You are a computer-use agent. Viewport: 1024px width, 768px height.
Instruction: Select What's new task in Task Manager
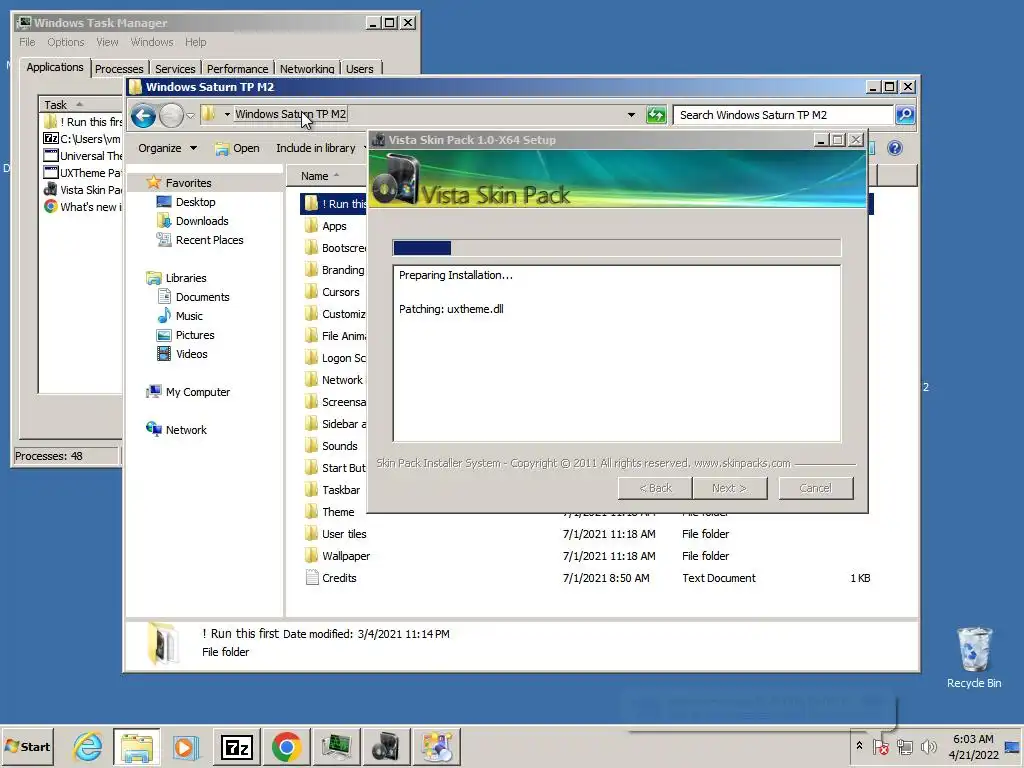pyautogui.click(x=82, y=206)
